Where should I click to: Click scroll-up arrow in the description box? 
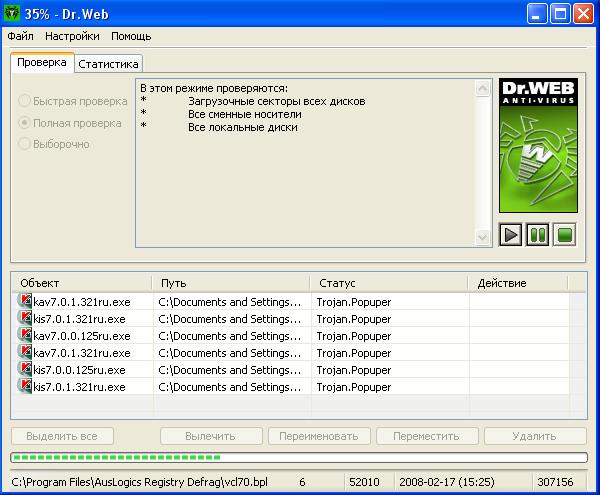click(x=483, y=89)
